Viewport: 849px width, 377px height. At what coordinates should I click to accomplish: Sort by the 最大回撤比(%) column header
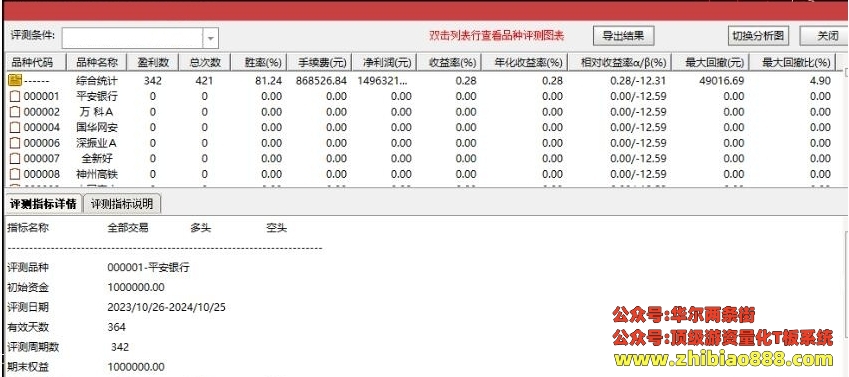(792, 63)
